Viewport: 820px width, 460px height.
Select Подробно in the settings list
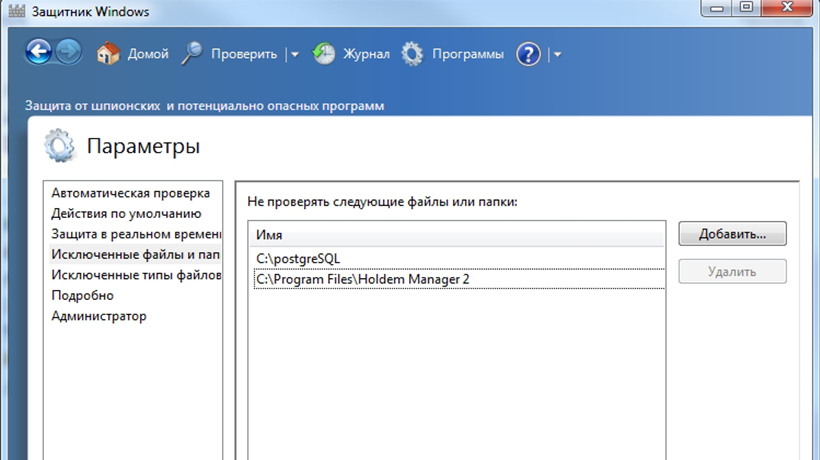[x=83, y=295]
